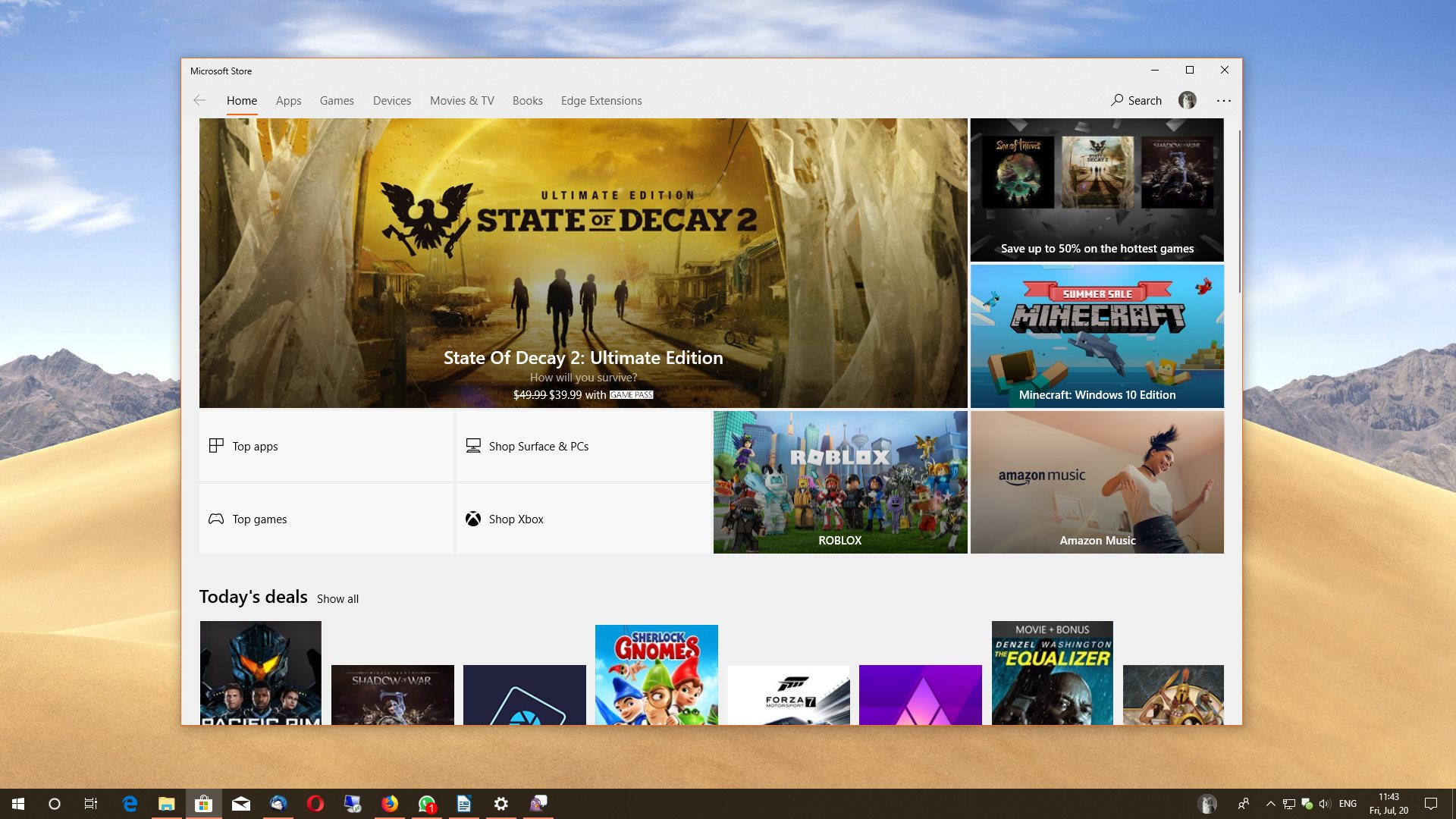Image resolution: width=1456 pixels, height=819 pixels.
Task: Click the vertical scrollbar in Microsoft Store
Action: coord(1239,212)
